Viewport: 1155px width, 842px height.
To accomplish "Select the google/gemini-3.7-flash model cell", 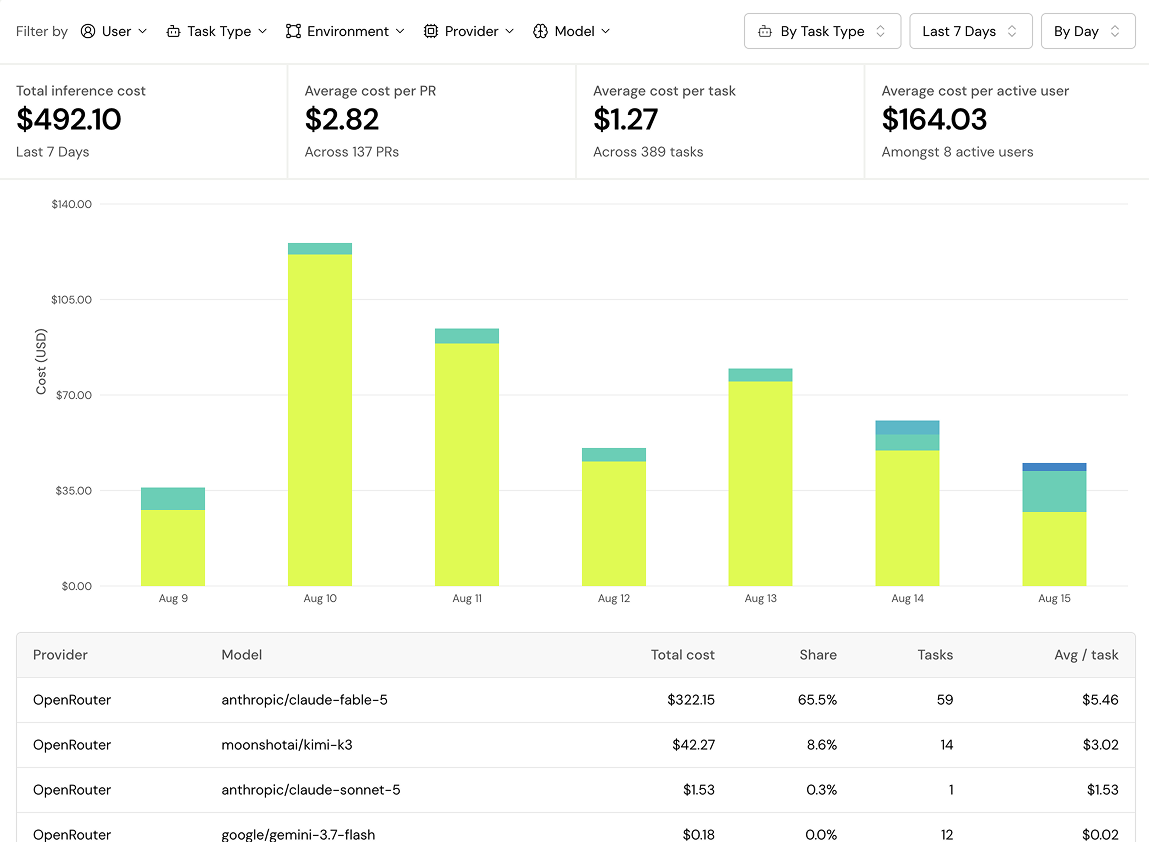I will (298, 834).
